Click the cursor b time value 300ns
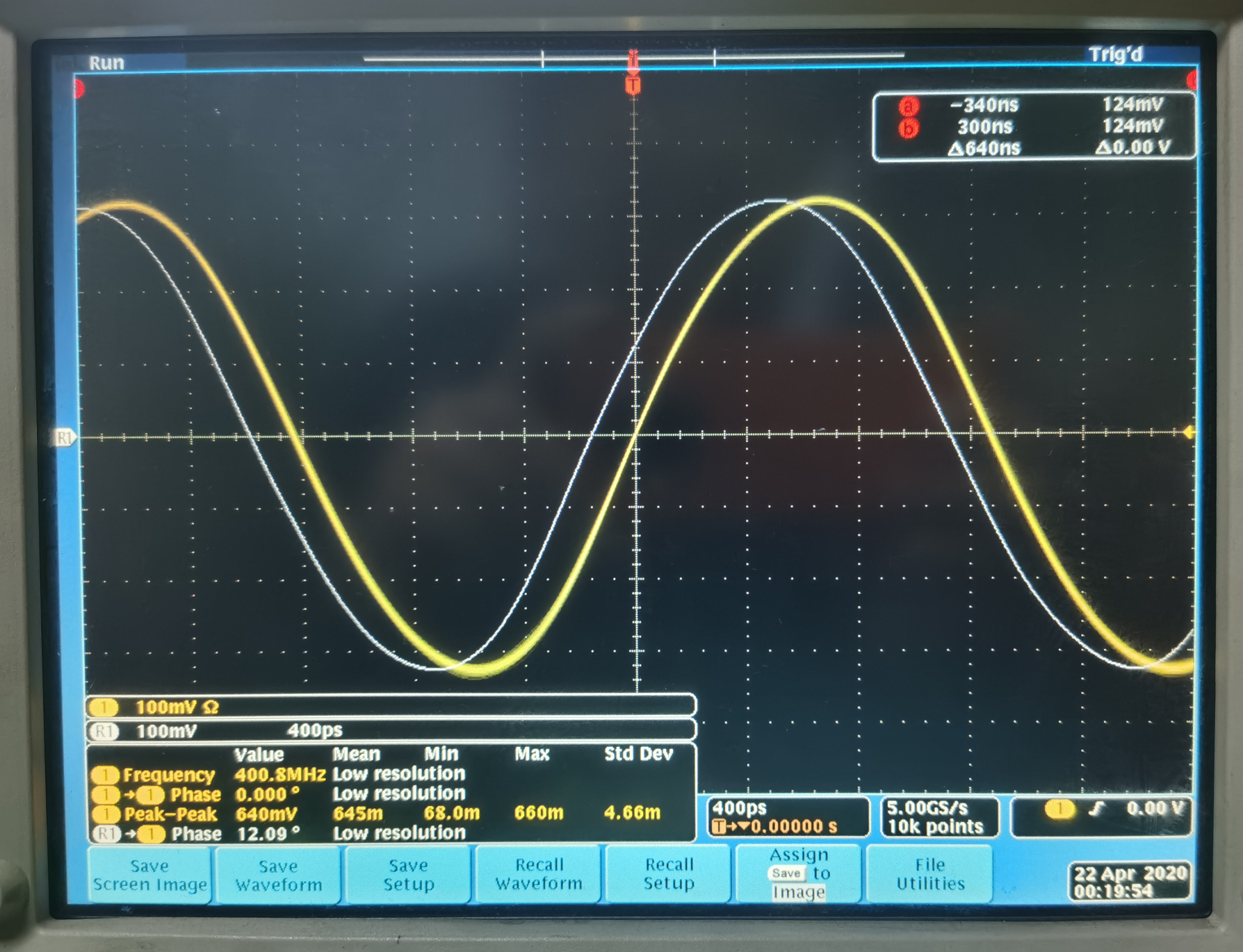Viewport: 1243px width, 952px height. 985,127
